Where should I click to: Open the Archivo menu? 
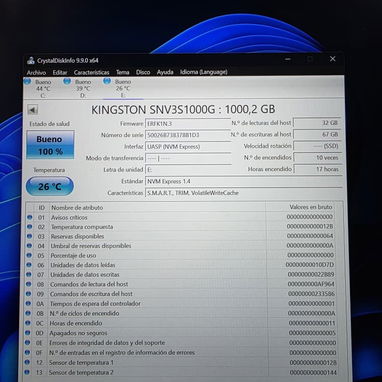pos(36,72)
